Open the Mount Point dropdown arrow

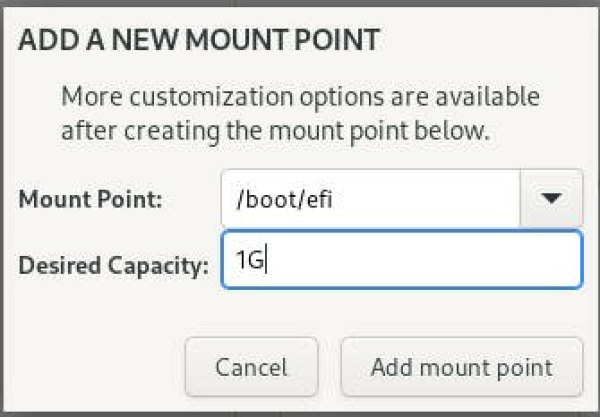click(551, 198)
